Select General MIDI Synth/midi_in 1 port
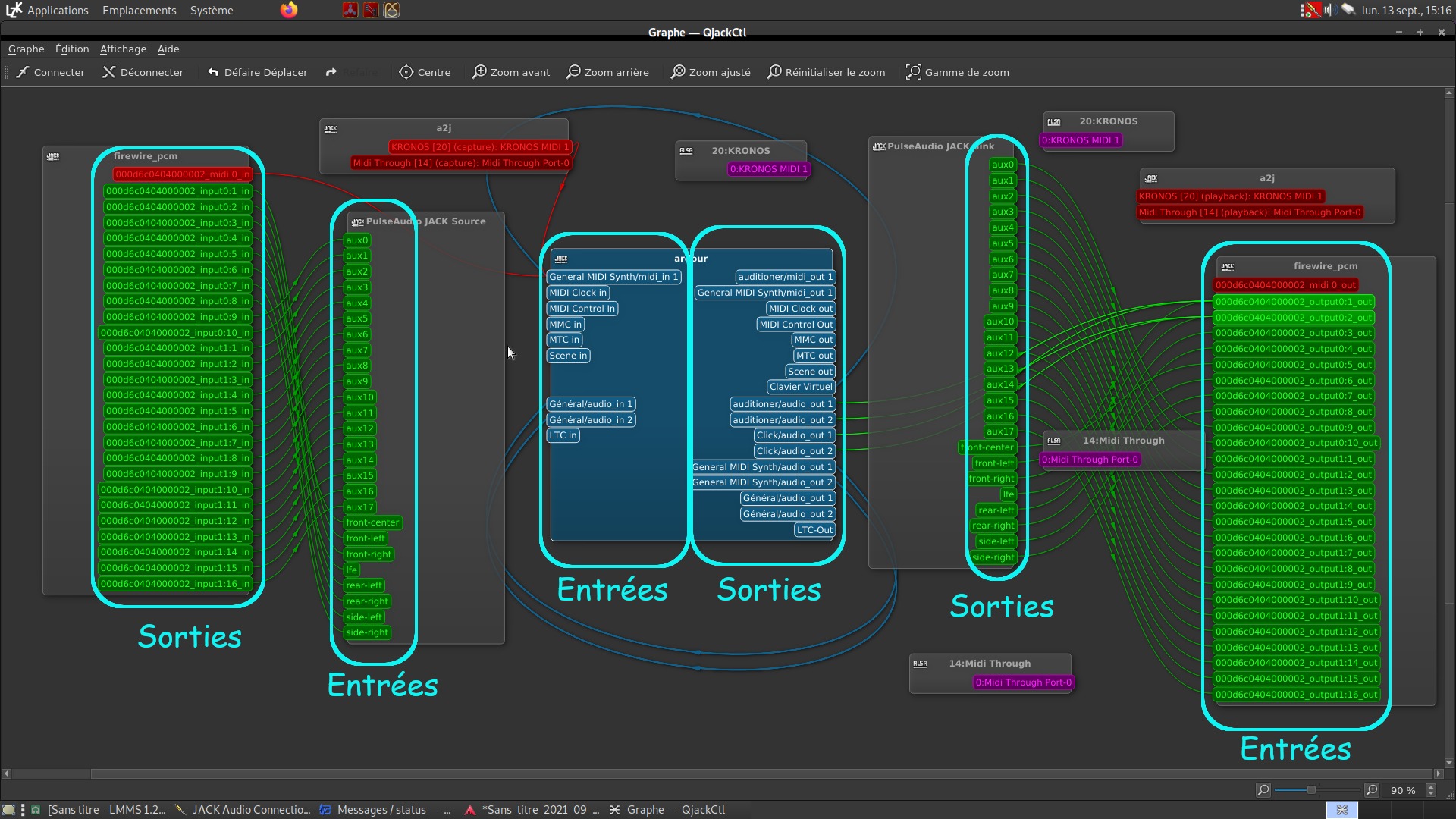This screenshot has width=1456, height=819. [613, 277]
